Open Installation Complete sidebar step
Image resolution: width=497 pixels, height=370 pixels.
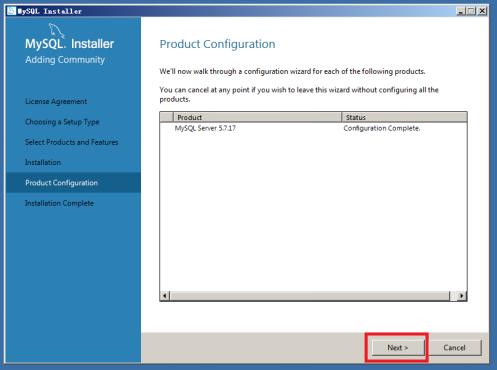coord(59,203)
